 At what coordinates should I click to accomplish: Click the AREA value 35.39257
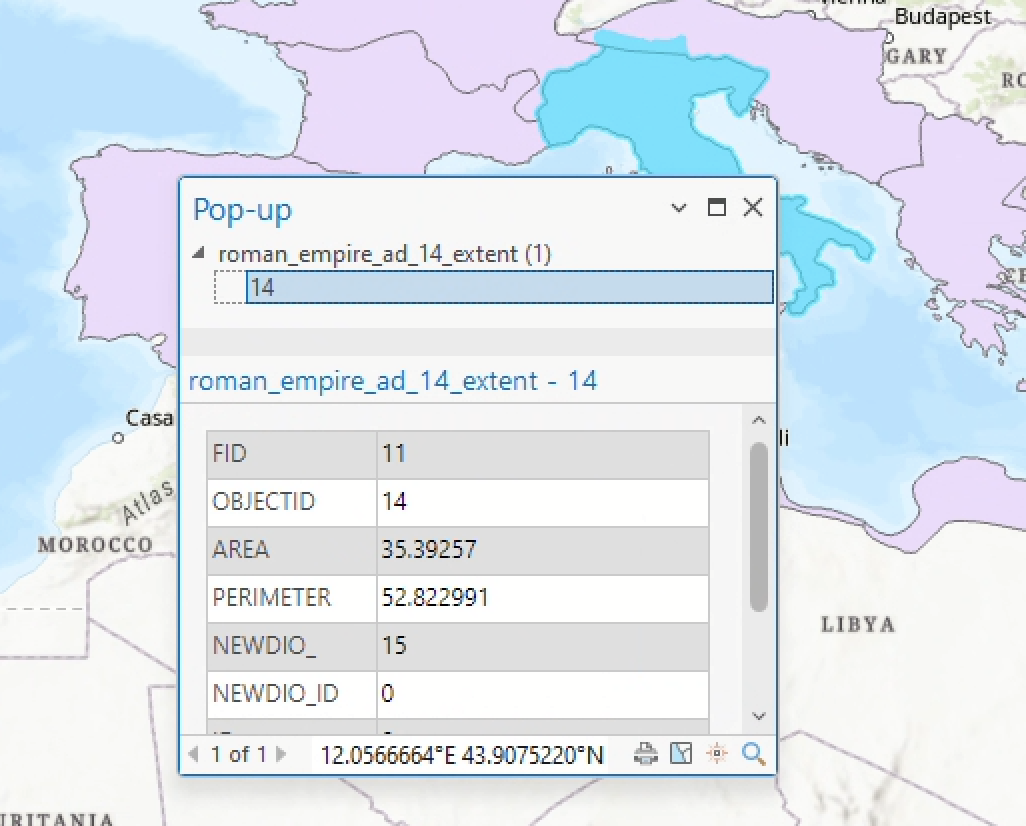pyautogui.click(x=430, y=549)
